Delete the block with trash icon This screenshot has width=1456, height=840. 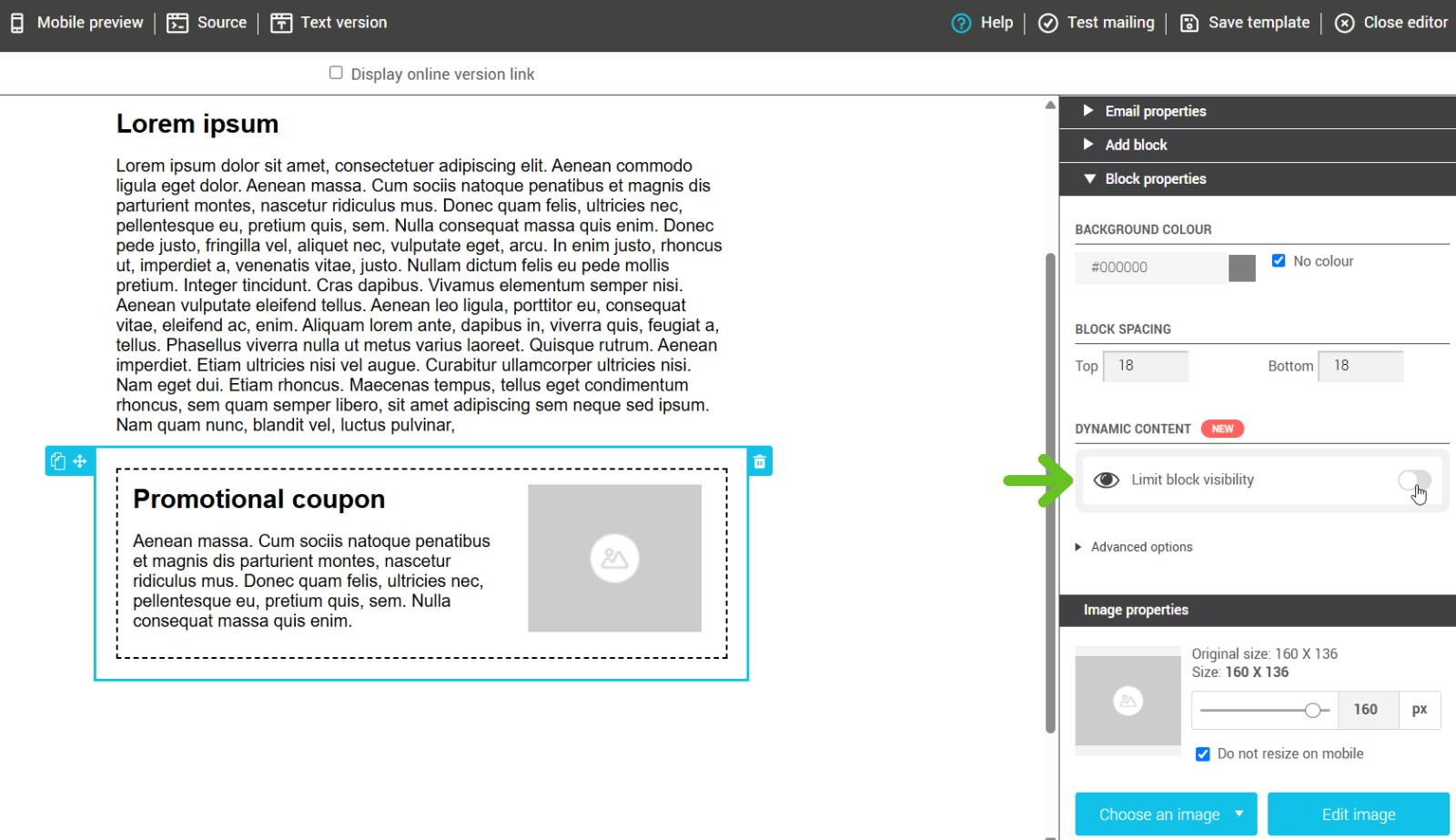(x=759, y=461)
